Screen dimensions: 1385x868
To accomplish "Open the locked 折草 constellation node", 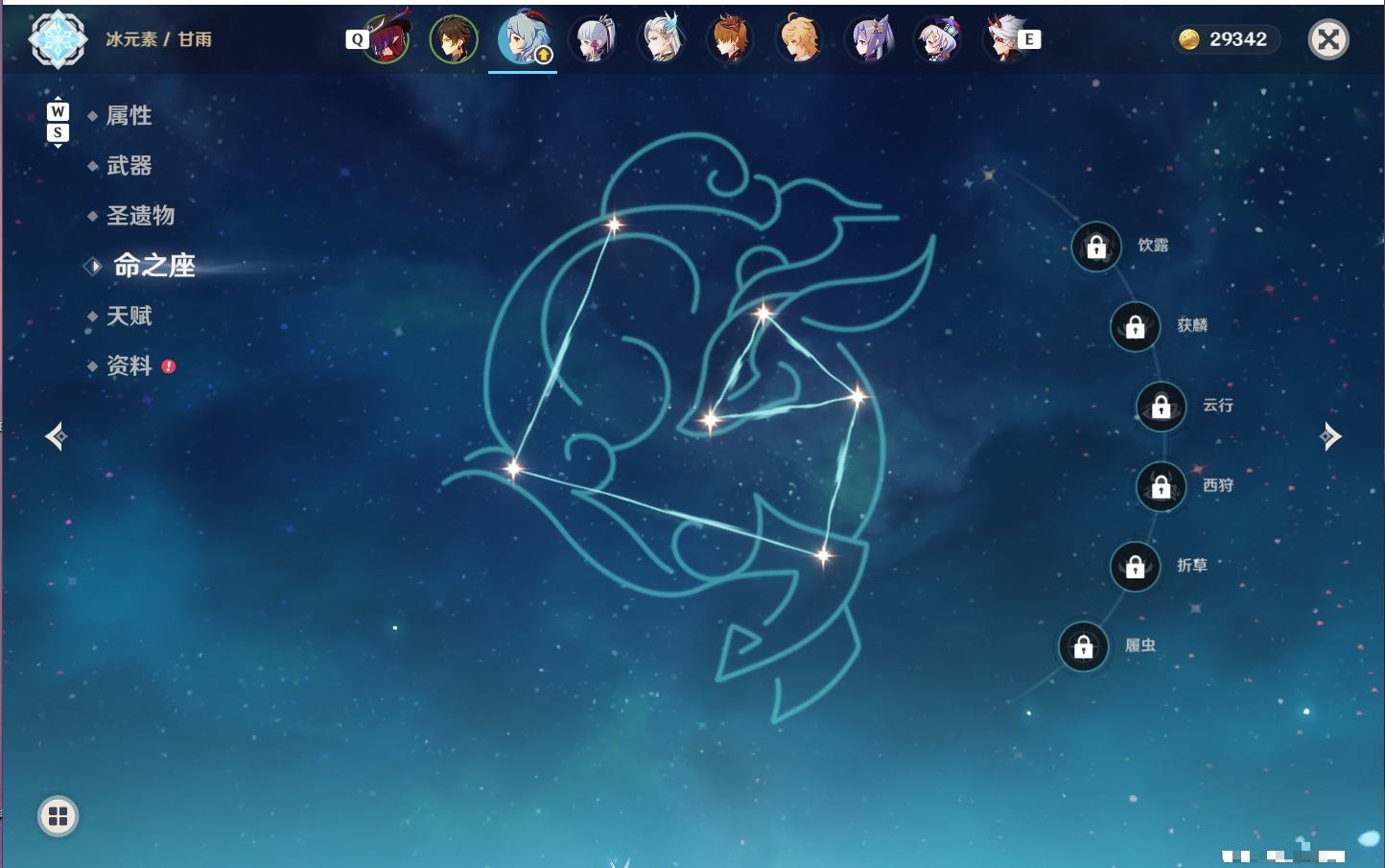I will tap(1135, 567).
